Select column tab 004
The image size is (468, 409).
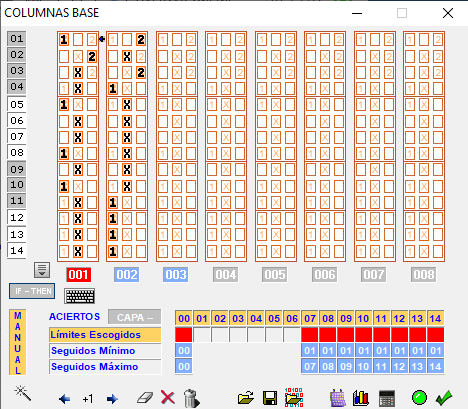click(226, 275)
